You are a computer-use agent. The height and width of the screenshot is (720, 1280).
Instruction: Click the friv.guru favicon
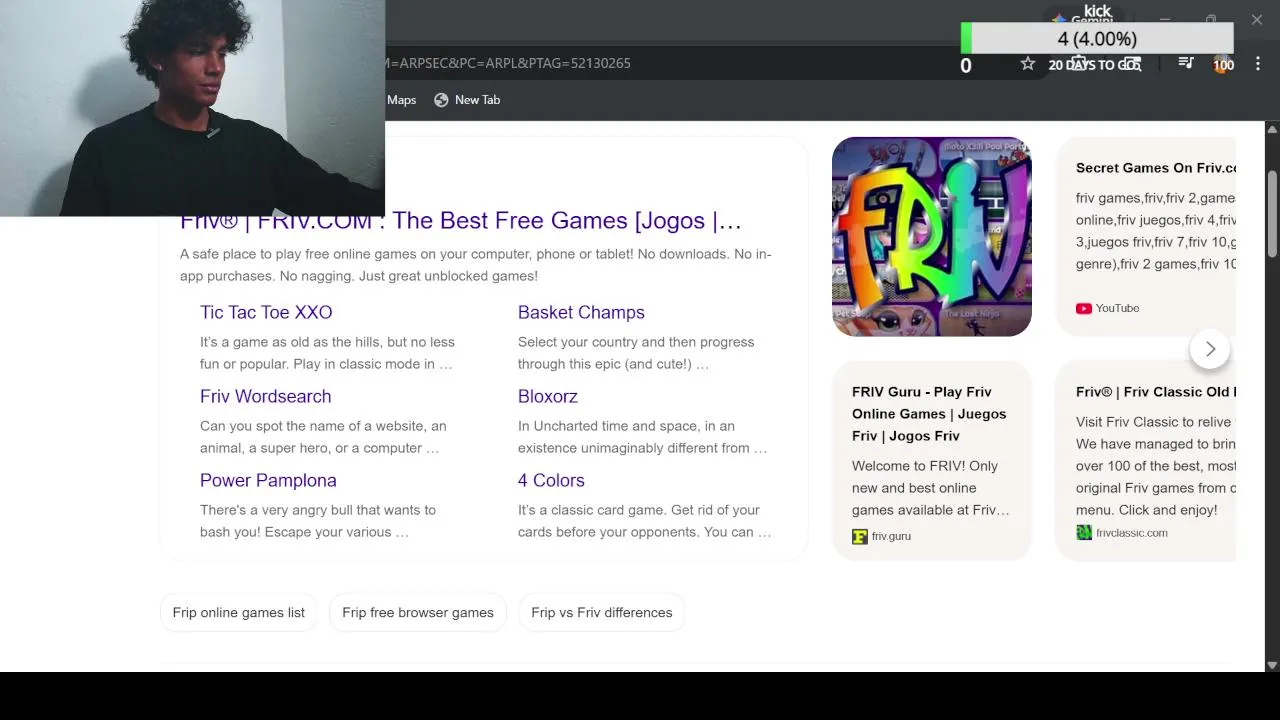coord(860,536)
